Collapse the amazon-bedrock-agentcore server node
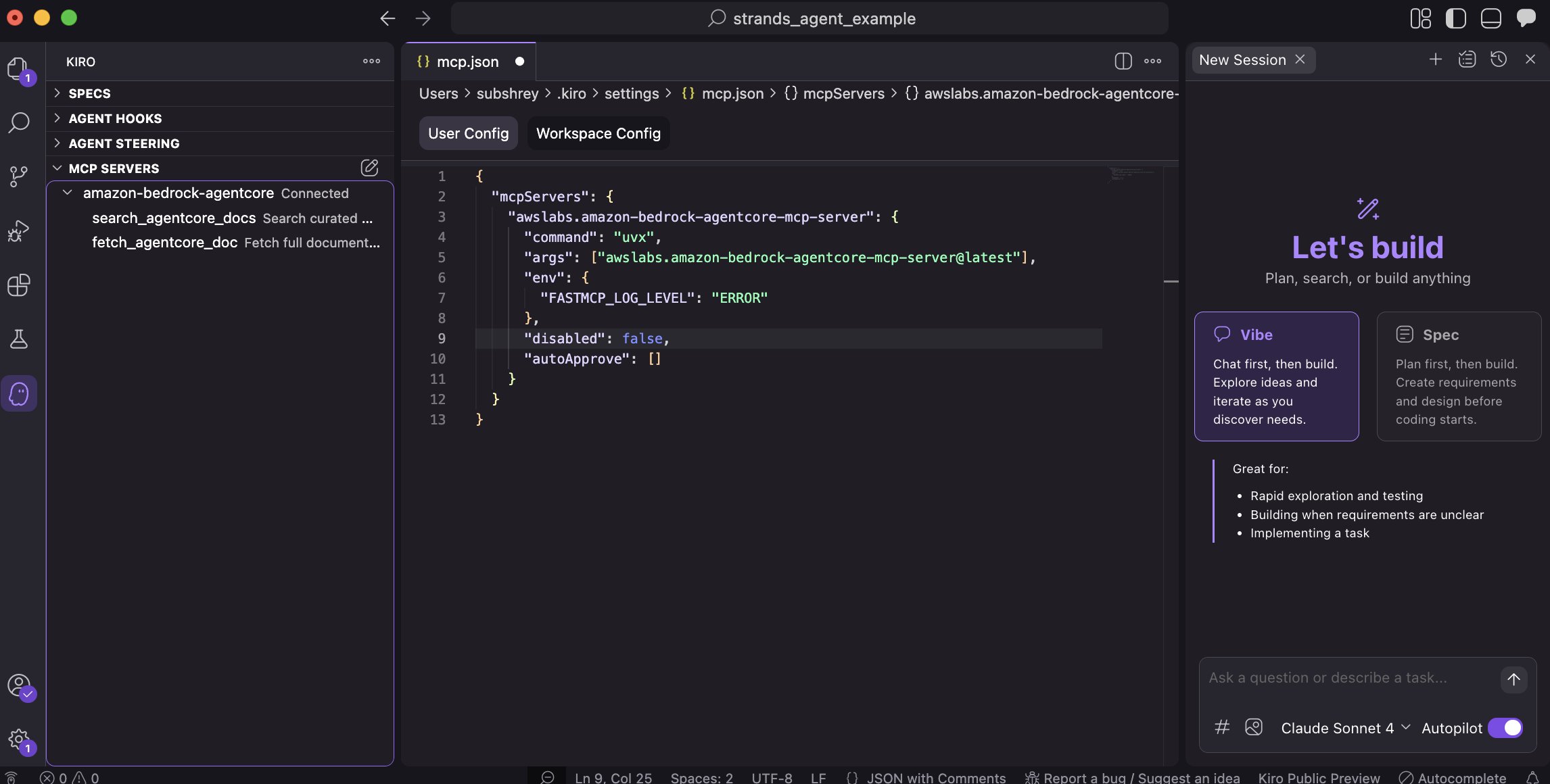This screenshot has width=1550, height=784. pos(68,193)
